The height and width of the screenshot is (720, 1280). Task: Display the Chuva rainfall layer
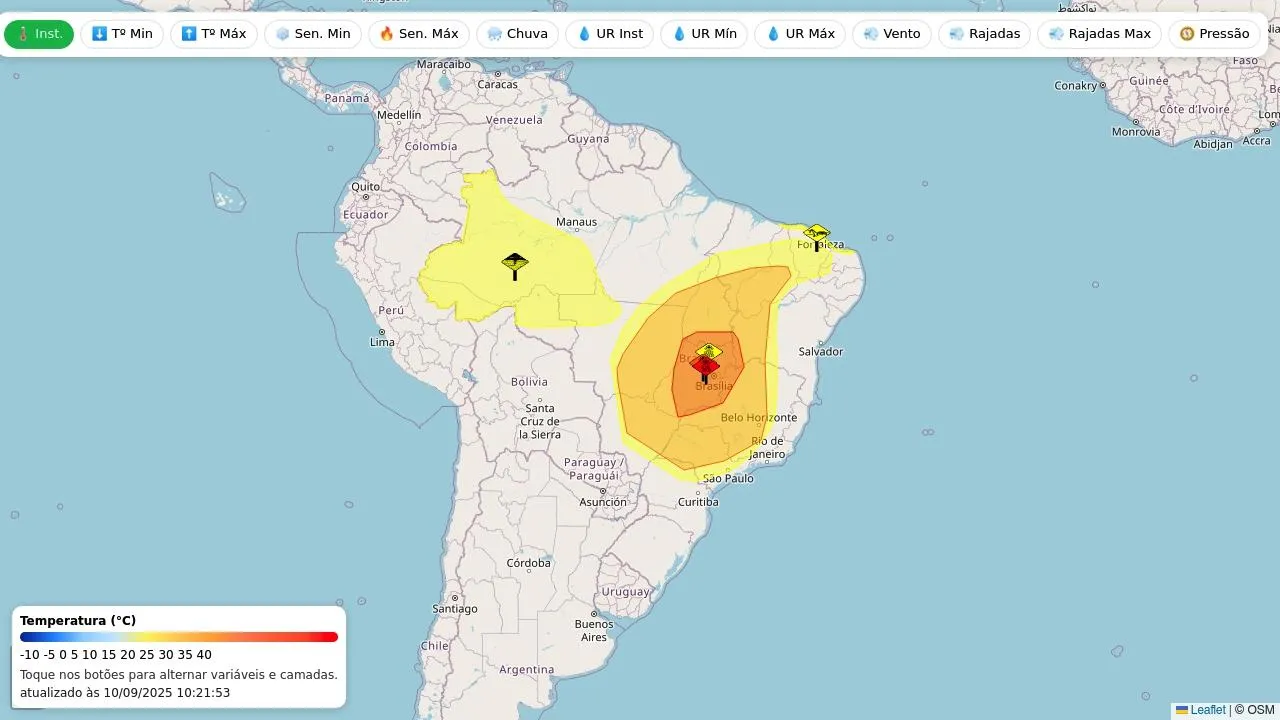click(x=517, y=34)
